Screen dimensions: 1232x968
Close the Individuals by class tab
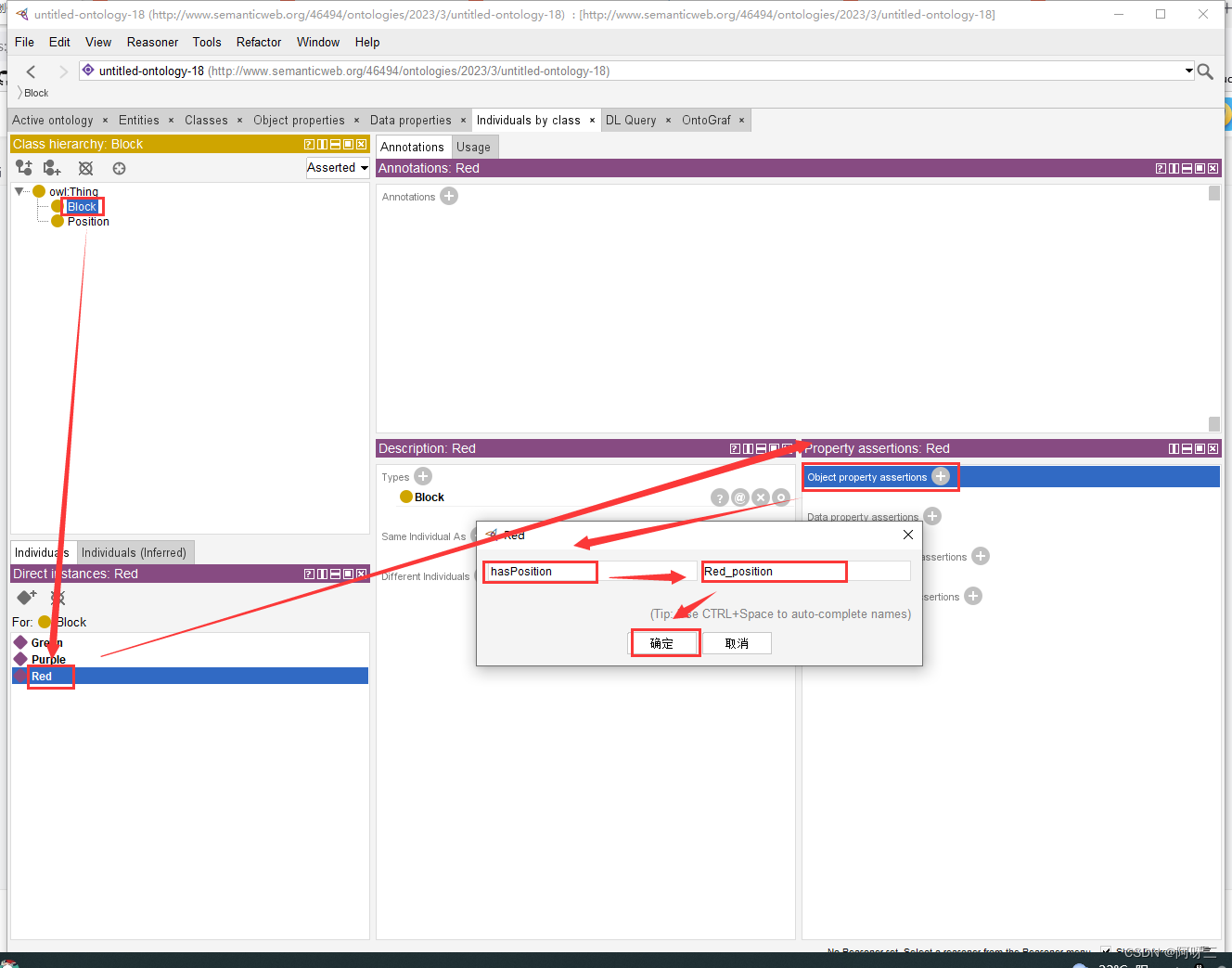(592, 120)
